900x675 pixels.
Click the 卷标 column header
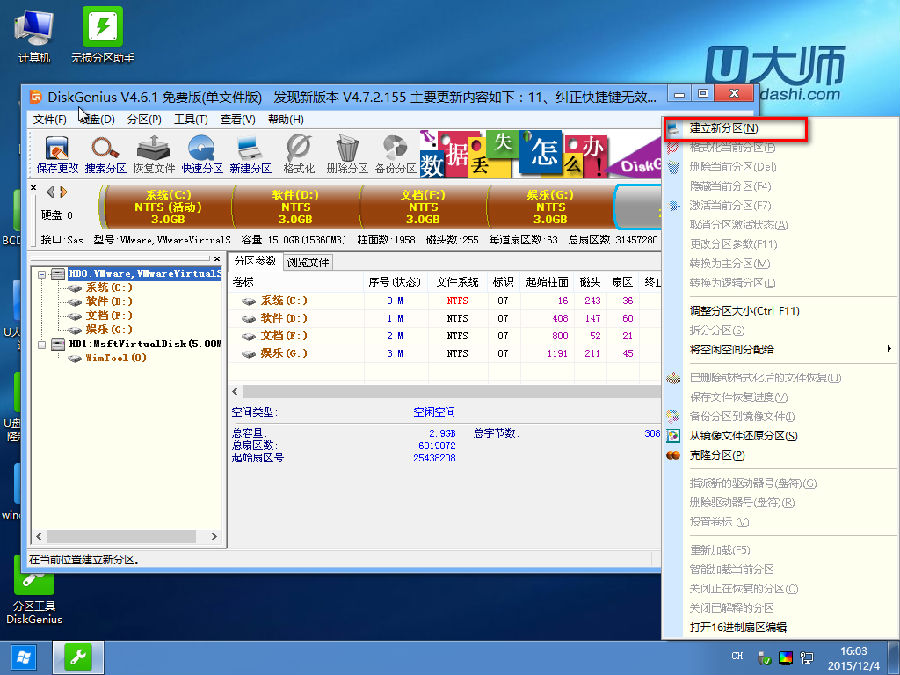pyautogui.click(x=297, y=282)
